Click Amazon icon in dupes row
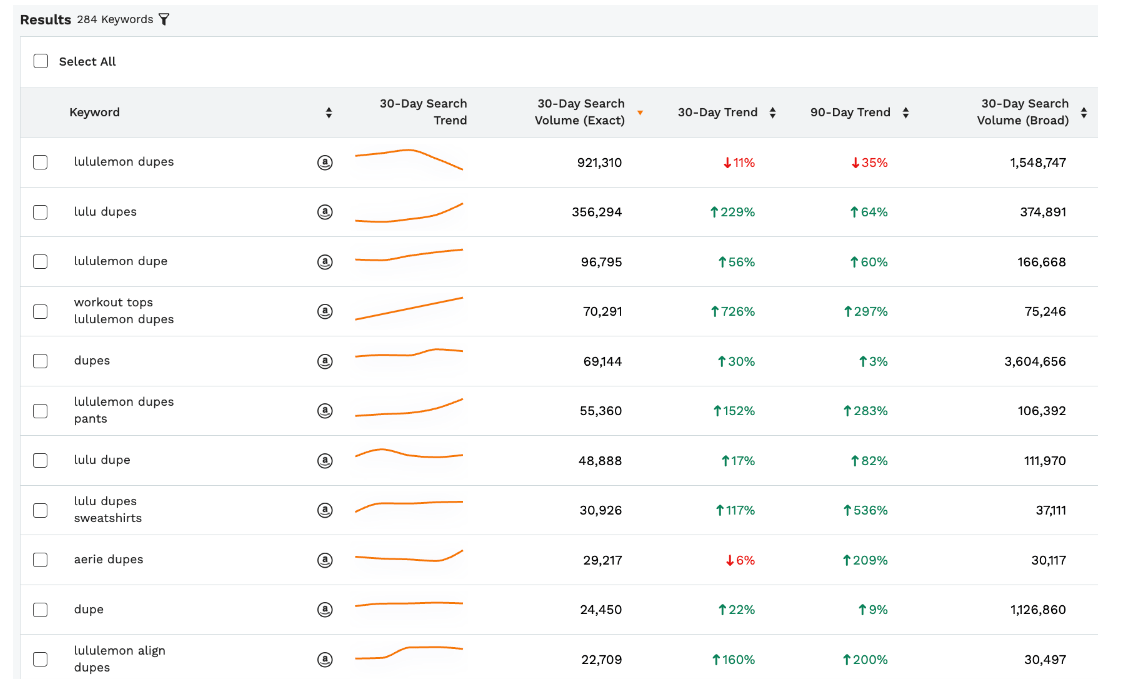This screenshot has height=686, width=1132. click(x=325, y=361)
